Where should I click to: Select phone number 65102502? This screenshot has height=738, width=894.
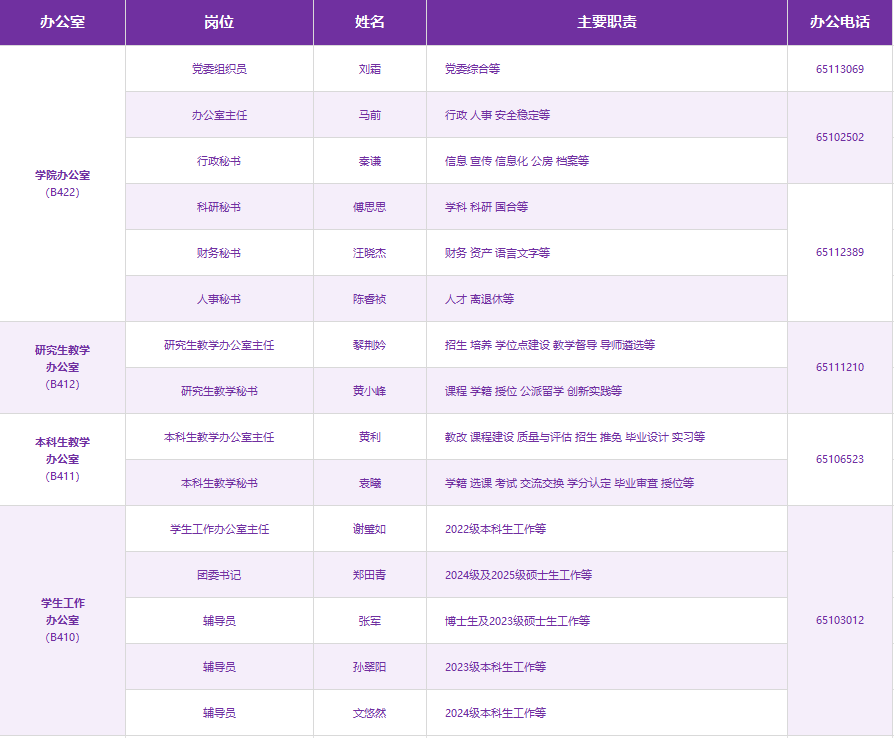click(839, 138)
